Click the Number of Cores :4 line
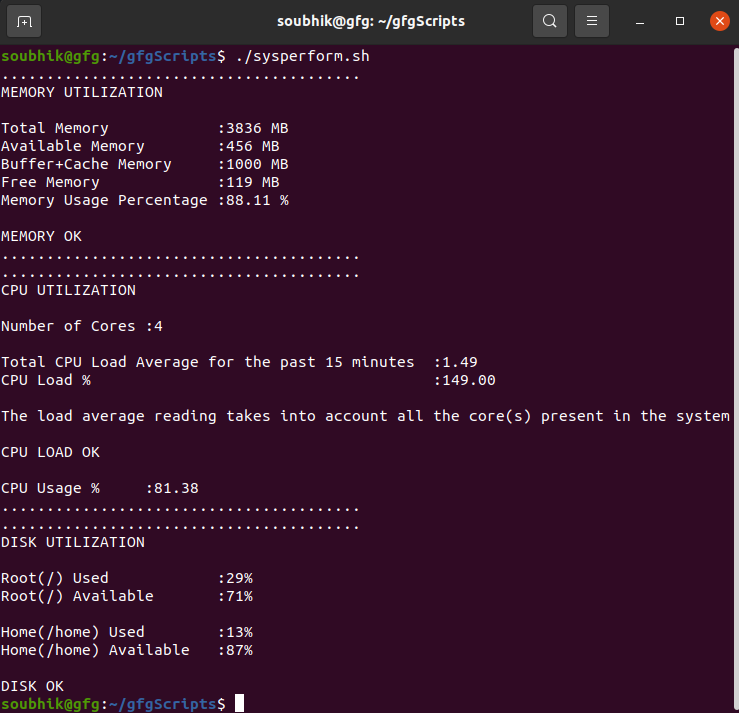Viewport: 739px width, 713px height. tap(82, 326)
